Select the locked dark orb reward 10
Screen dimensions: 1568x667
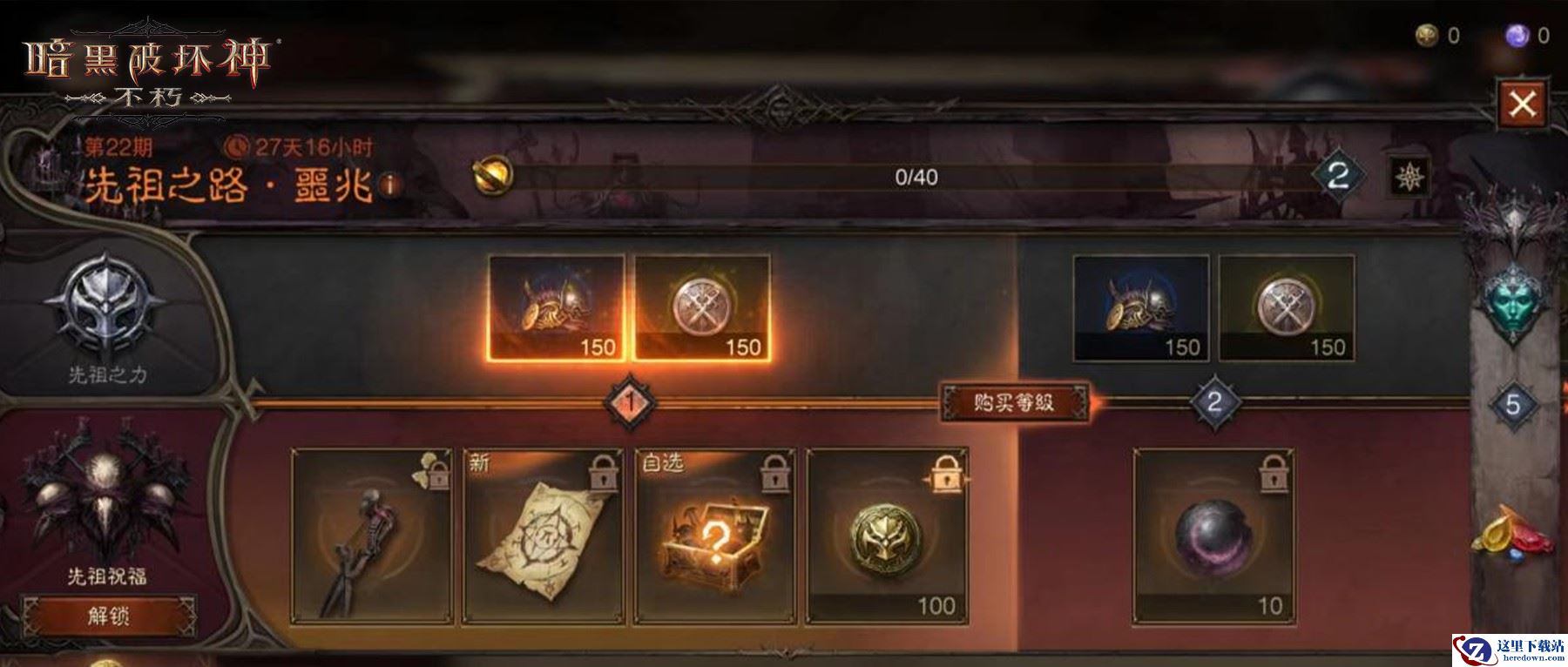click(1213, 536)
